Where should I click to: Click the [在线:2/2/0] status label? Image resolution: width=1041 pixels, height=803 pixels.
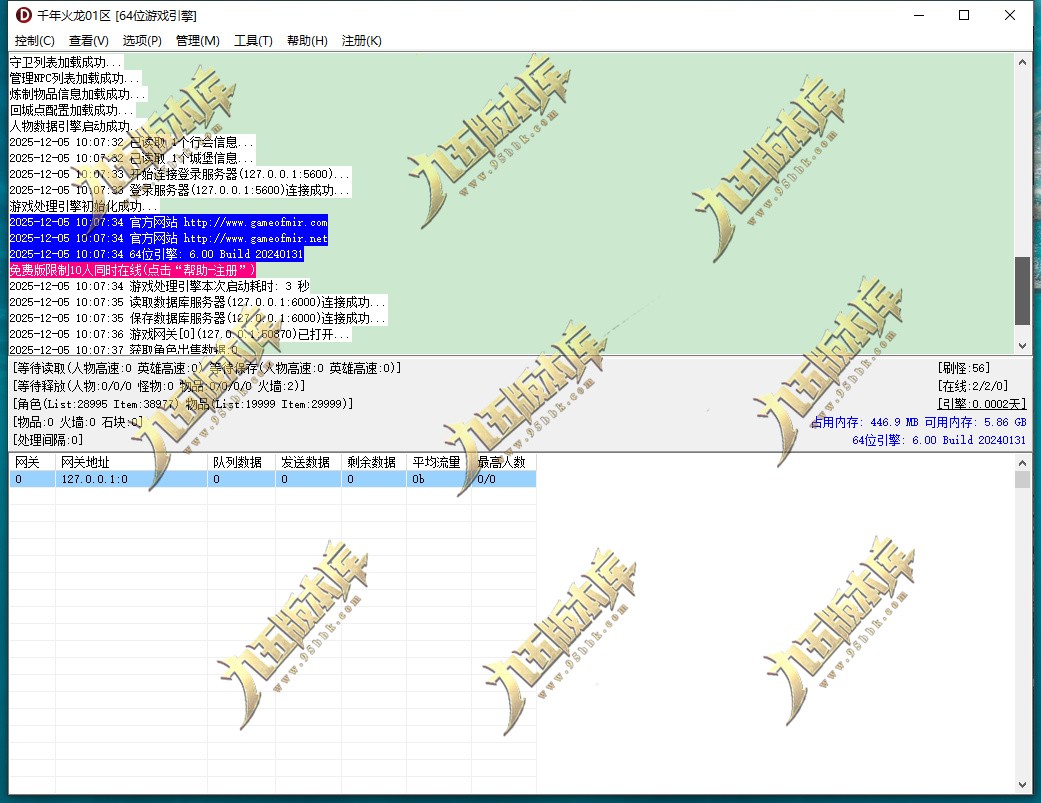tap(973, 386)
